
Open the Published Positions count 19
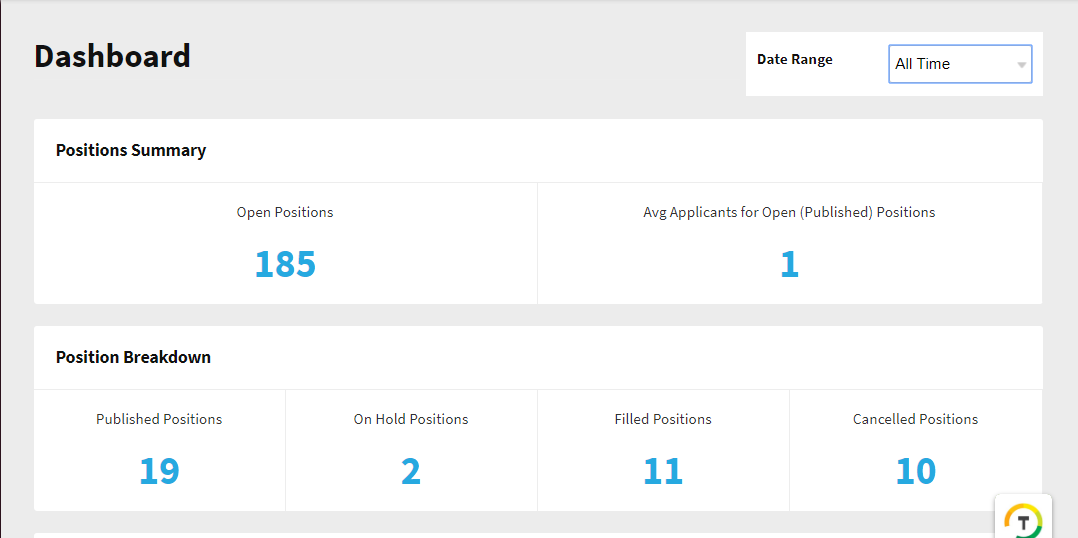pos(160,471)
